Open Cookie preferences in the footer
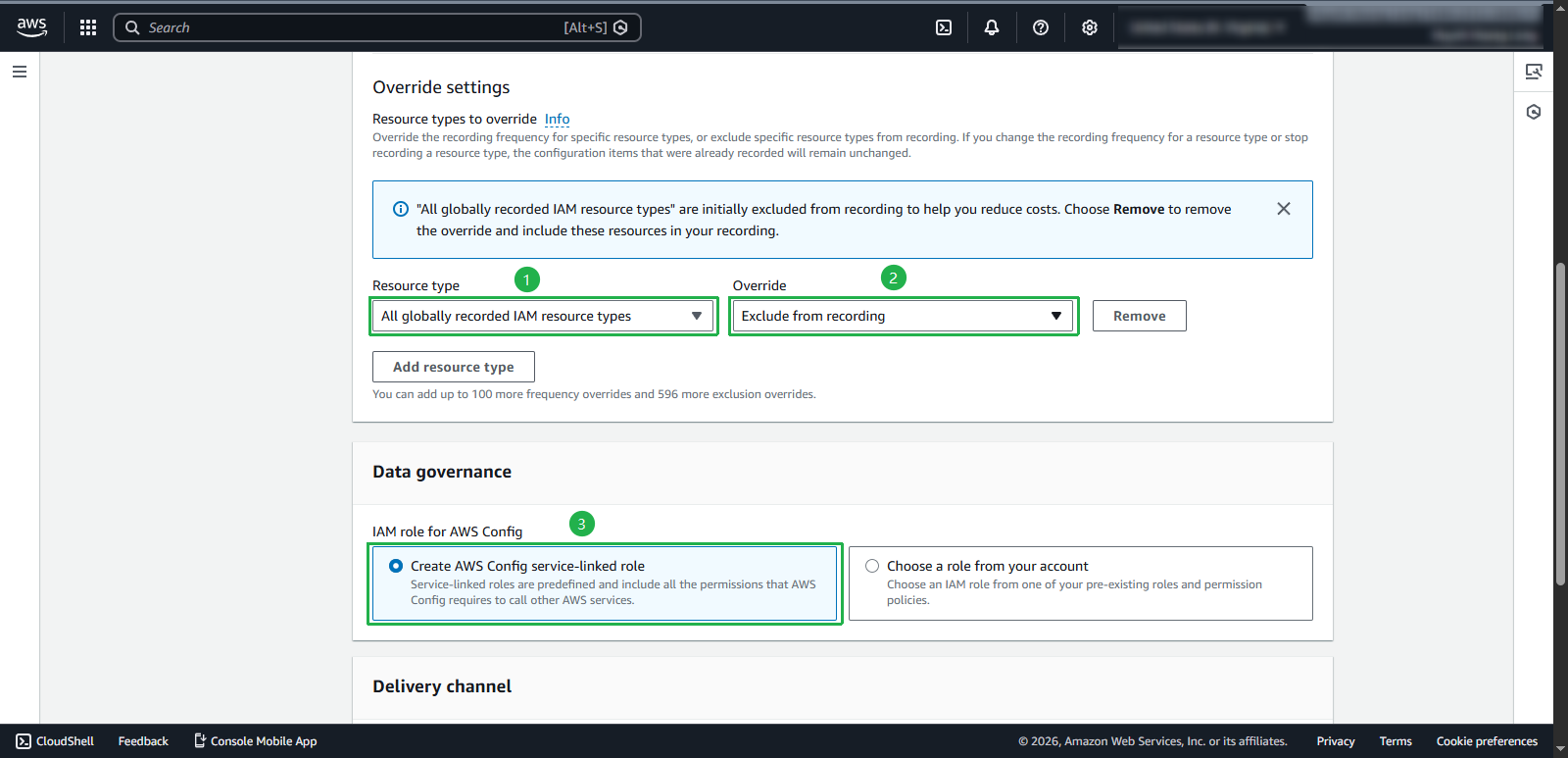This screenshot has width=1568, height=758. pos(1487,741)
